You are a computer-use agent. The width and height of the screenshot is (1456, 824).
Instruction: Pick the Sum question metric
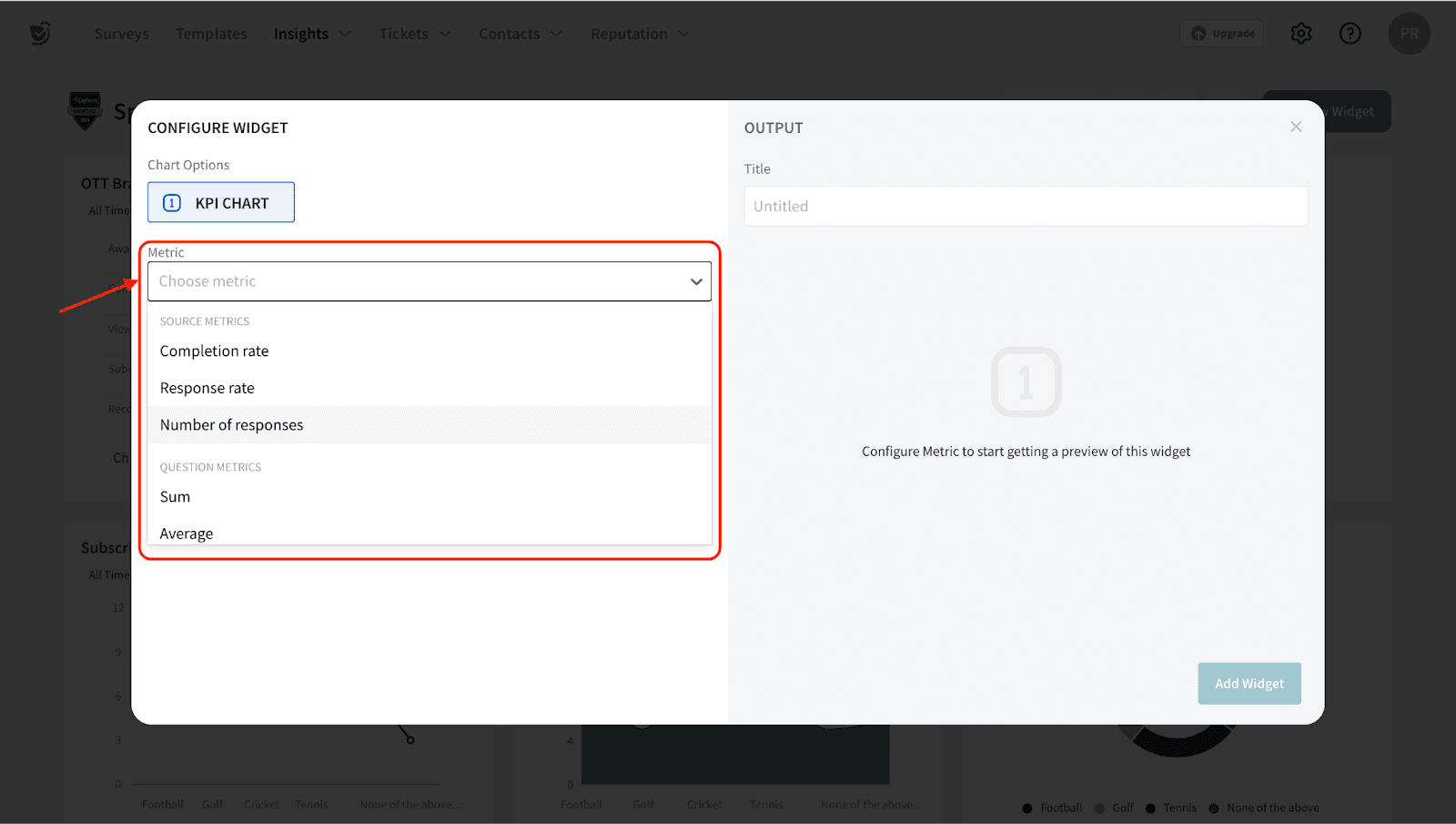[176, 497]
